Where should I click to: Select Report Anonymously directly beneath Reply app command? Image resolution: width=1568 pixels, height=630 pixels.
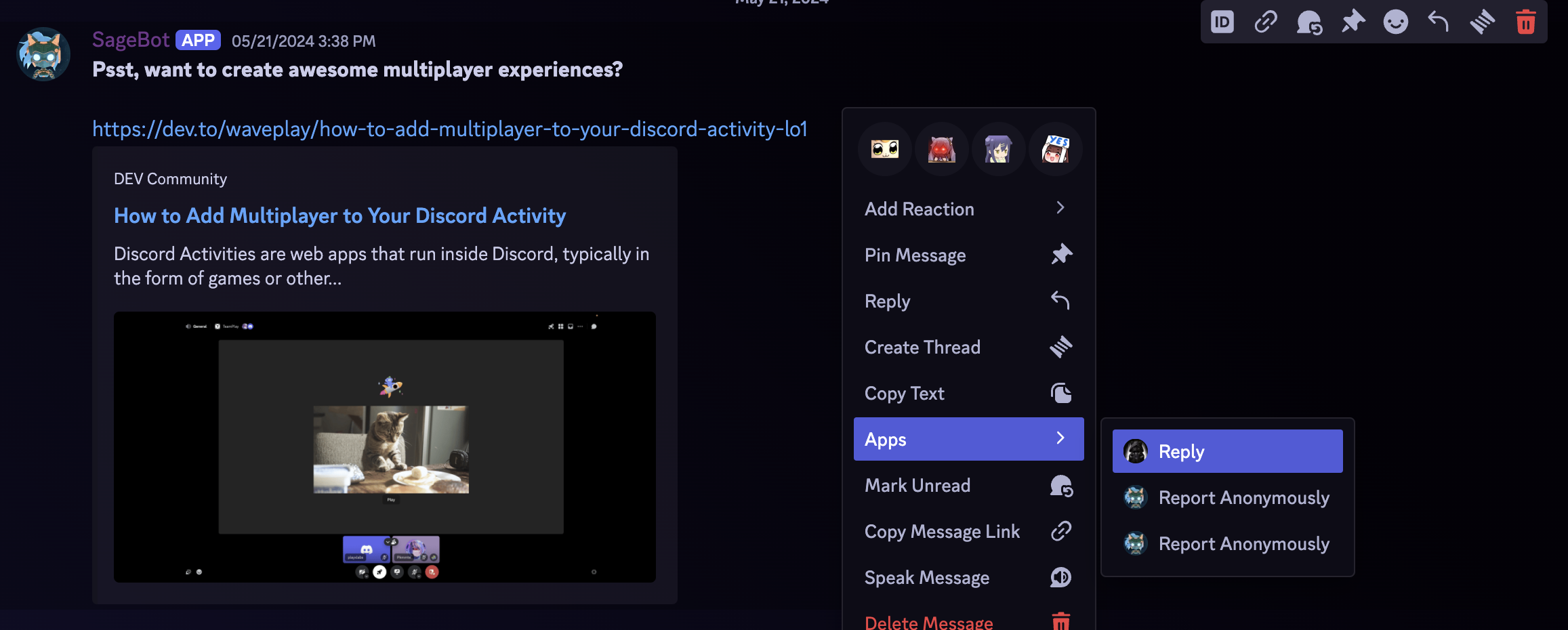coord(1228,497)
